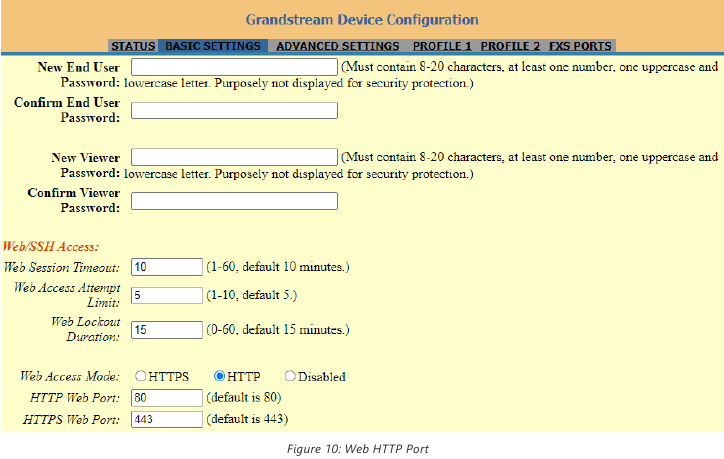Image resolution: width=724 pixels, height=459 pixels.
Task: Click the Web Lockout Duration field
Action: 167,330
